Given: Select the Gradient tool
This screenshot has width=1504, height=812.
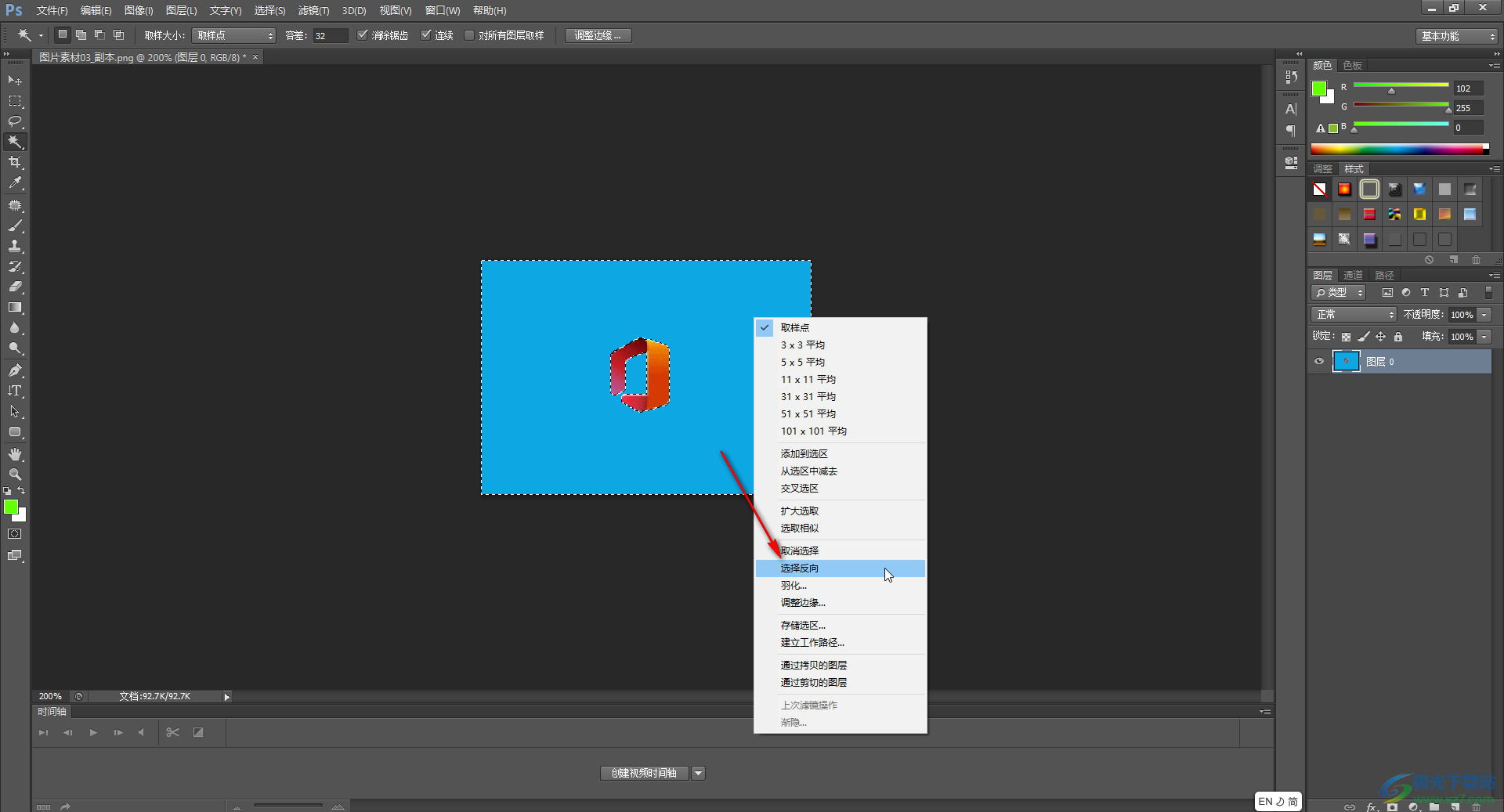Looking at the screenshot, I should tap(15, 307).
